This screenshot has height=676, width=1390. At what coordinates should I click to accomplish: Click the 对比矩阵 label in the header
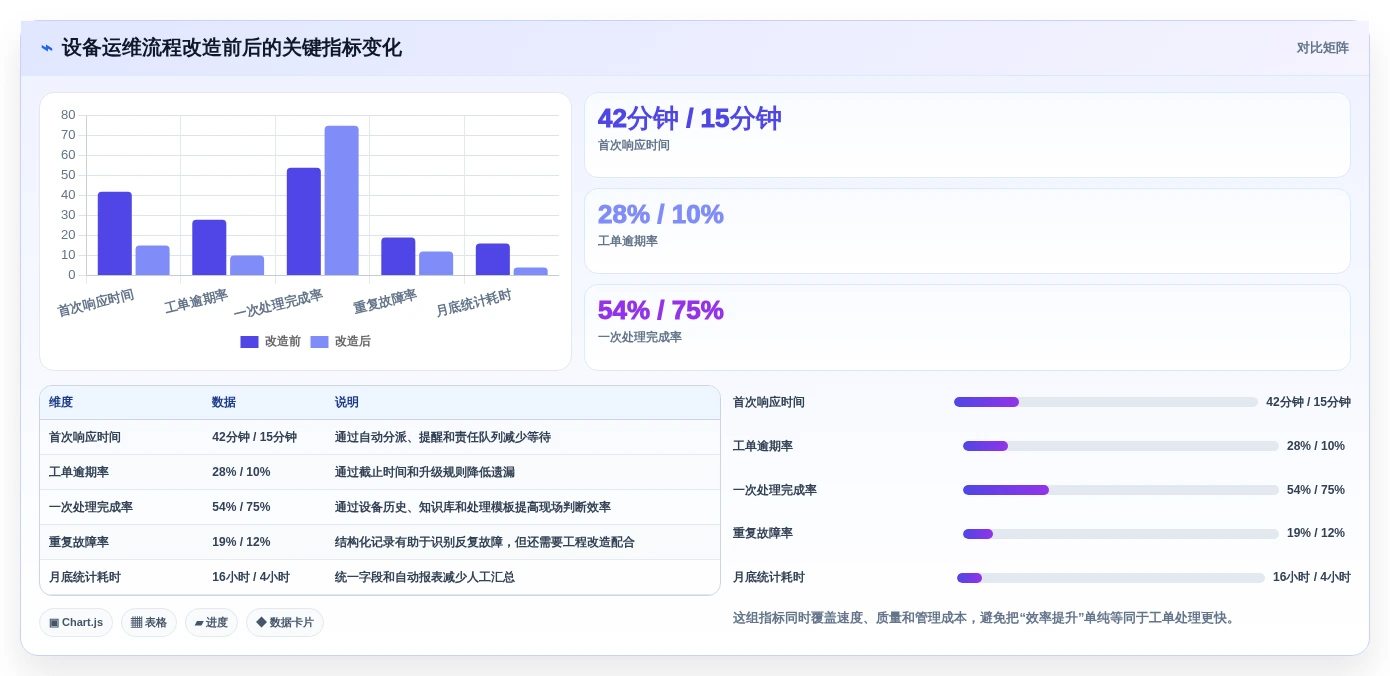pyautogui.click(x=1322, y=48)
